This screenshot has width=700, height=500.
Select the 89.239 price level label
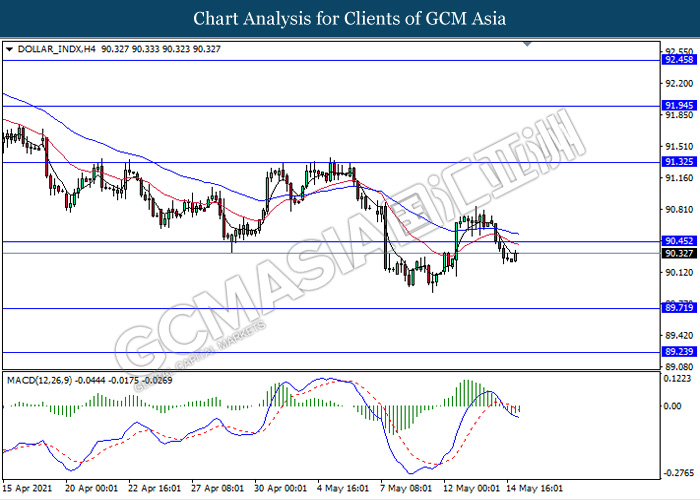679,352
